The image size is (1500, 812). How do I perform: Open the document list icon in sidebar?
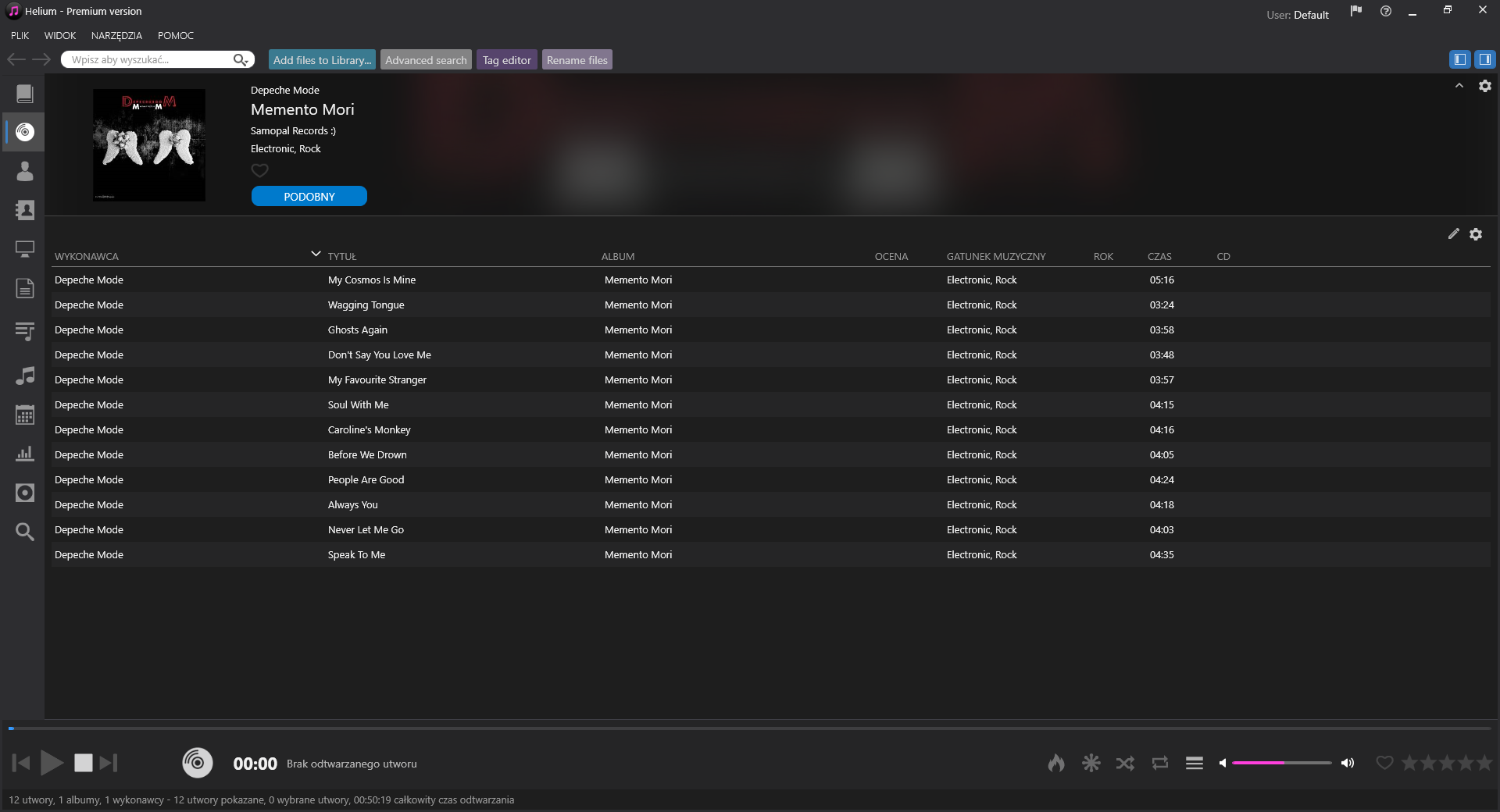[x=25, y=288]
